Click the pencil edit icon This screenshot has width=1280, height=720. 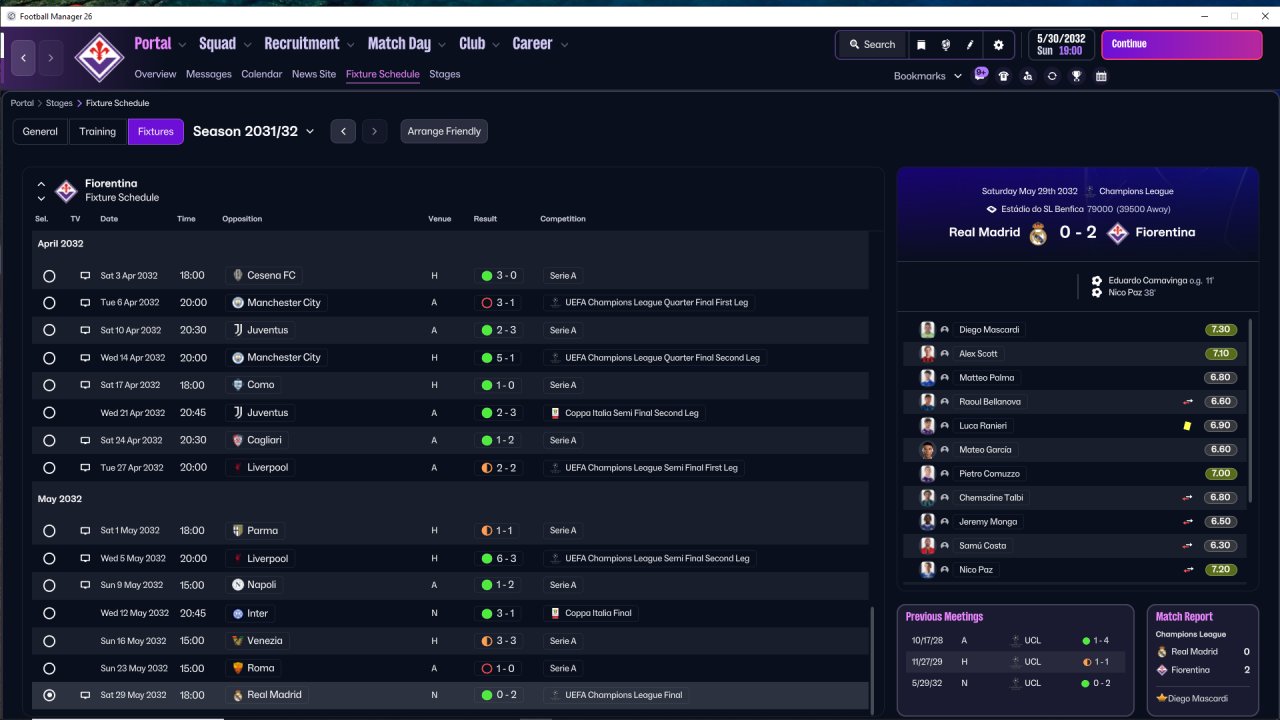point(970,44)
